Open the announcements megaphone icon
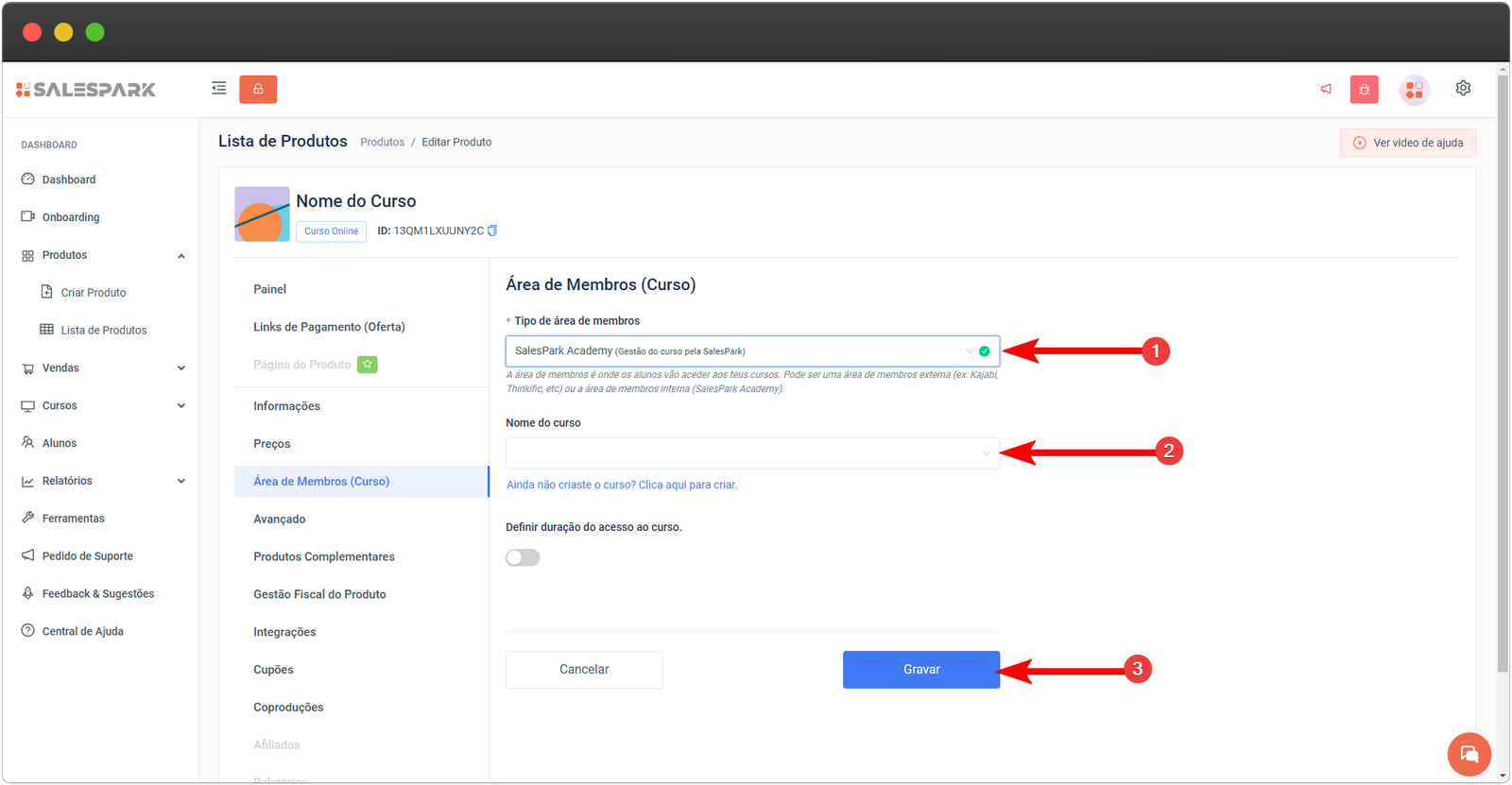 tap(1326, 89)
